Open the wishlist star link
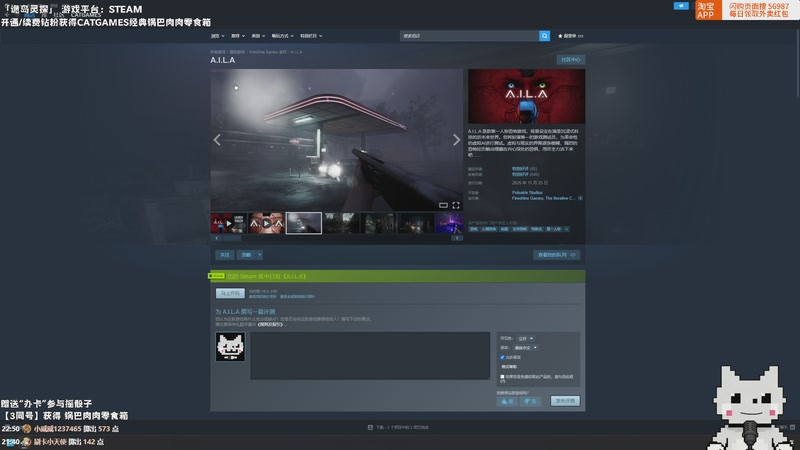This screenshot has height=450, width=800. tap(570, 36)
